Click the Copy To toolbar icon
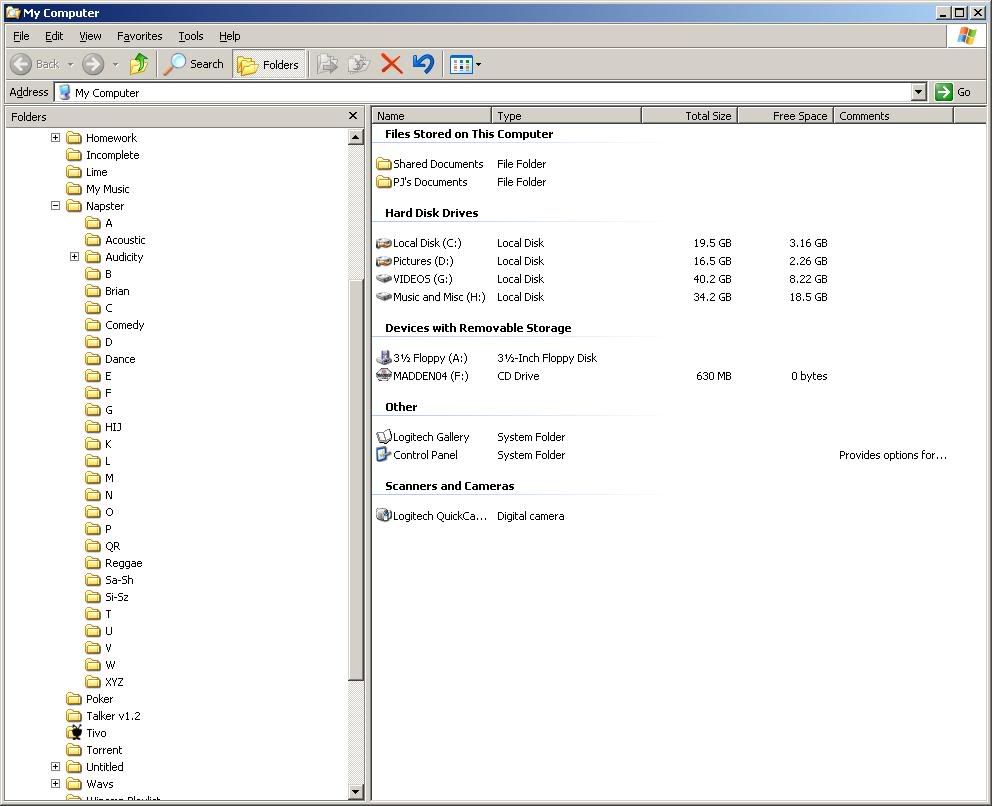The image size is (992, 806). tap(359, 64)
